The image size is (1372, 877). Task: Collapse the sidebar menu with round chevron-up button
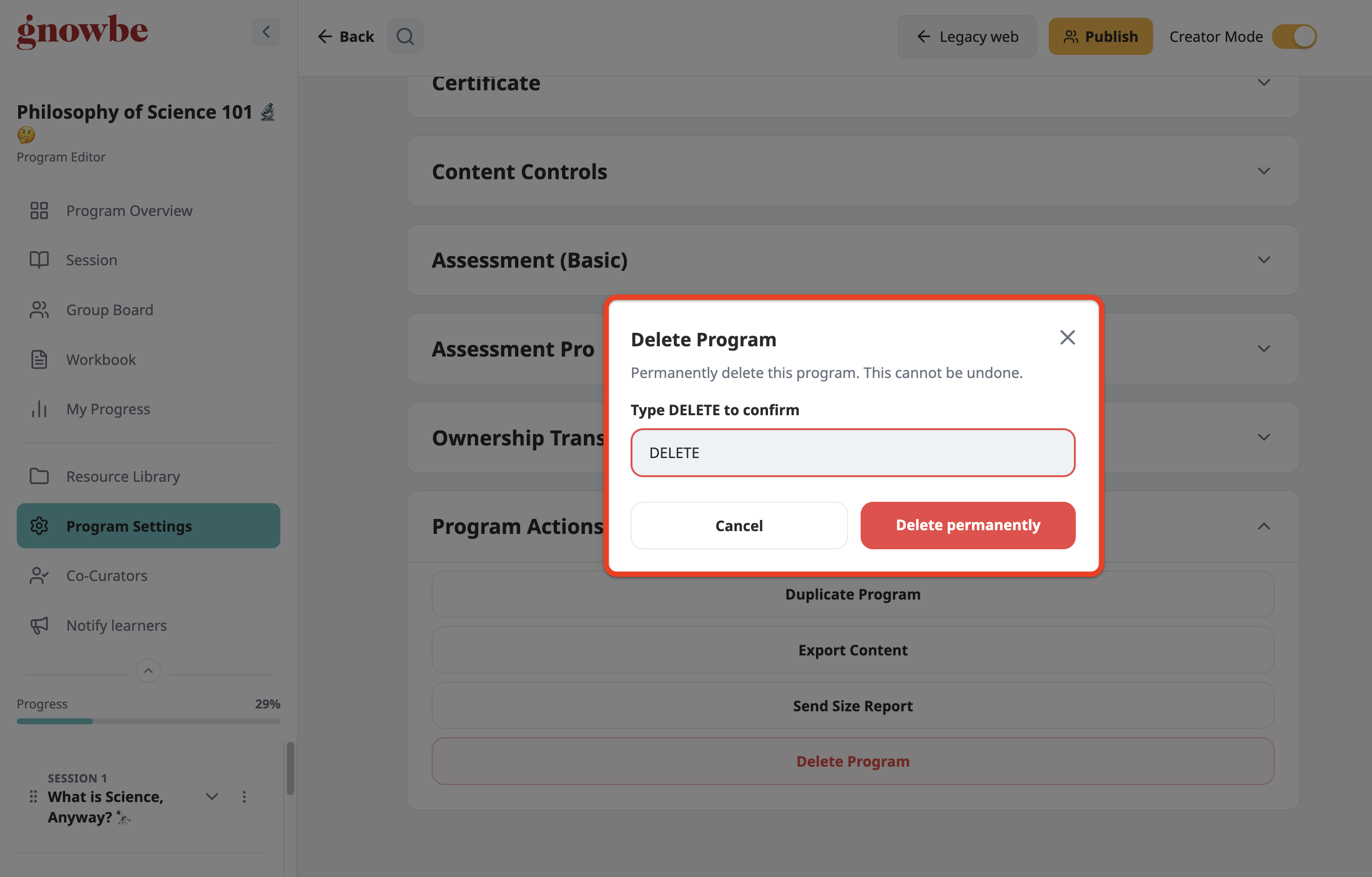pyautogui.click(x=148, y=671)
